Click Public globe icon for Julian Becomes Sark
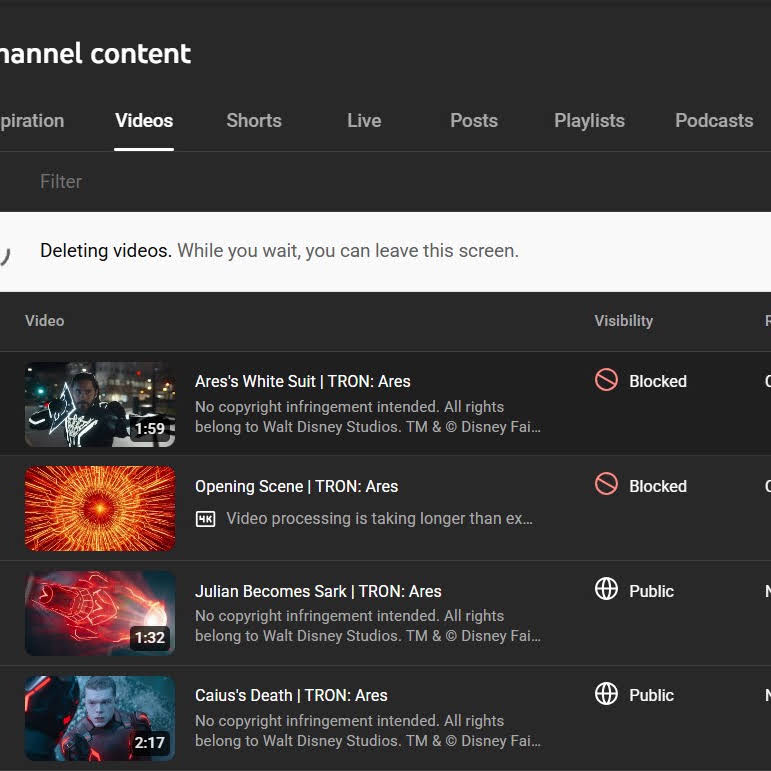Image resolution: width=771 pixels, height=771 pixels. 606,589
